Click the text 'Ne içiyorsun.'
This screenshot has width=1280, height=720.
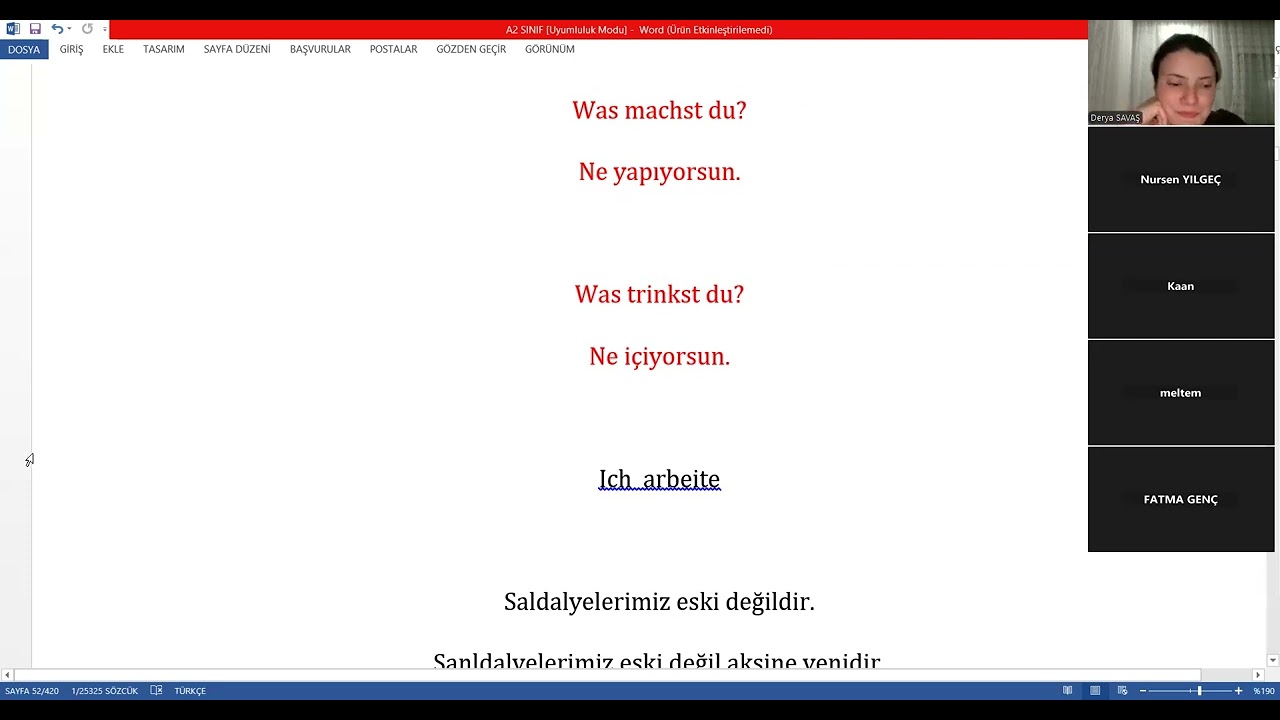pos(659,356)
